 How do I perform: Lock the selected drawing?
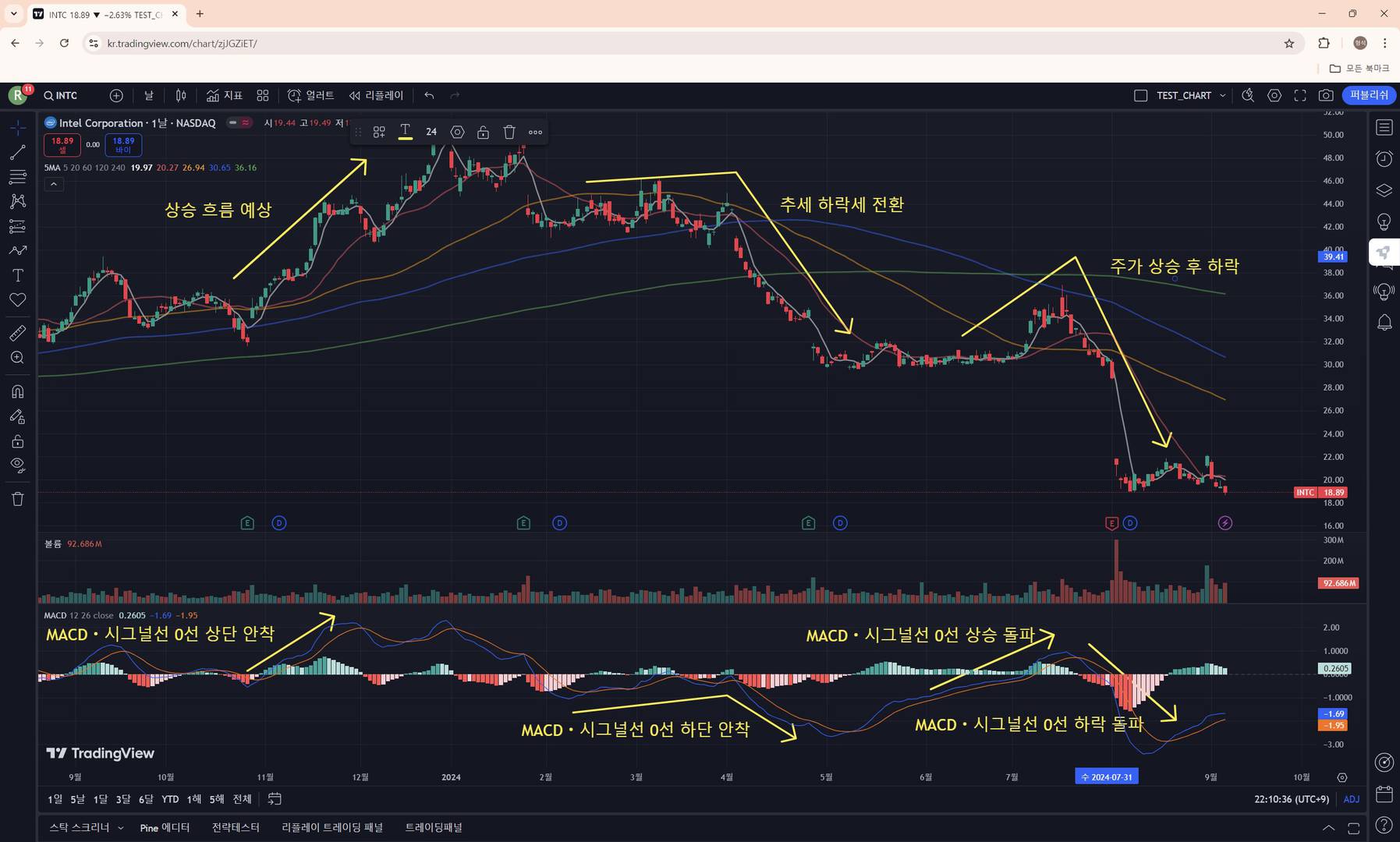click(x=484, y=132)
